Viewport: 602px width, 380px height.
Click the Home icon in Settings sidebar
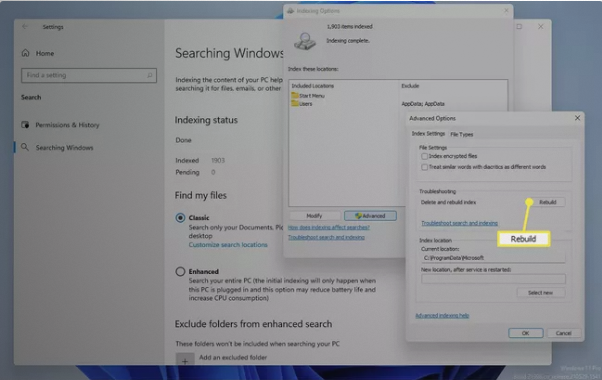[x=25, y=53]
